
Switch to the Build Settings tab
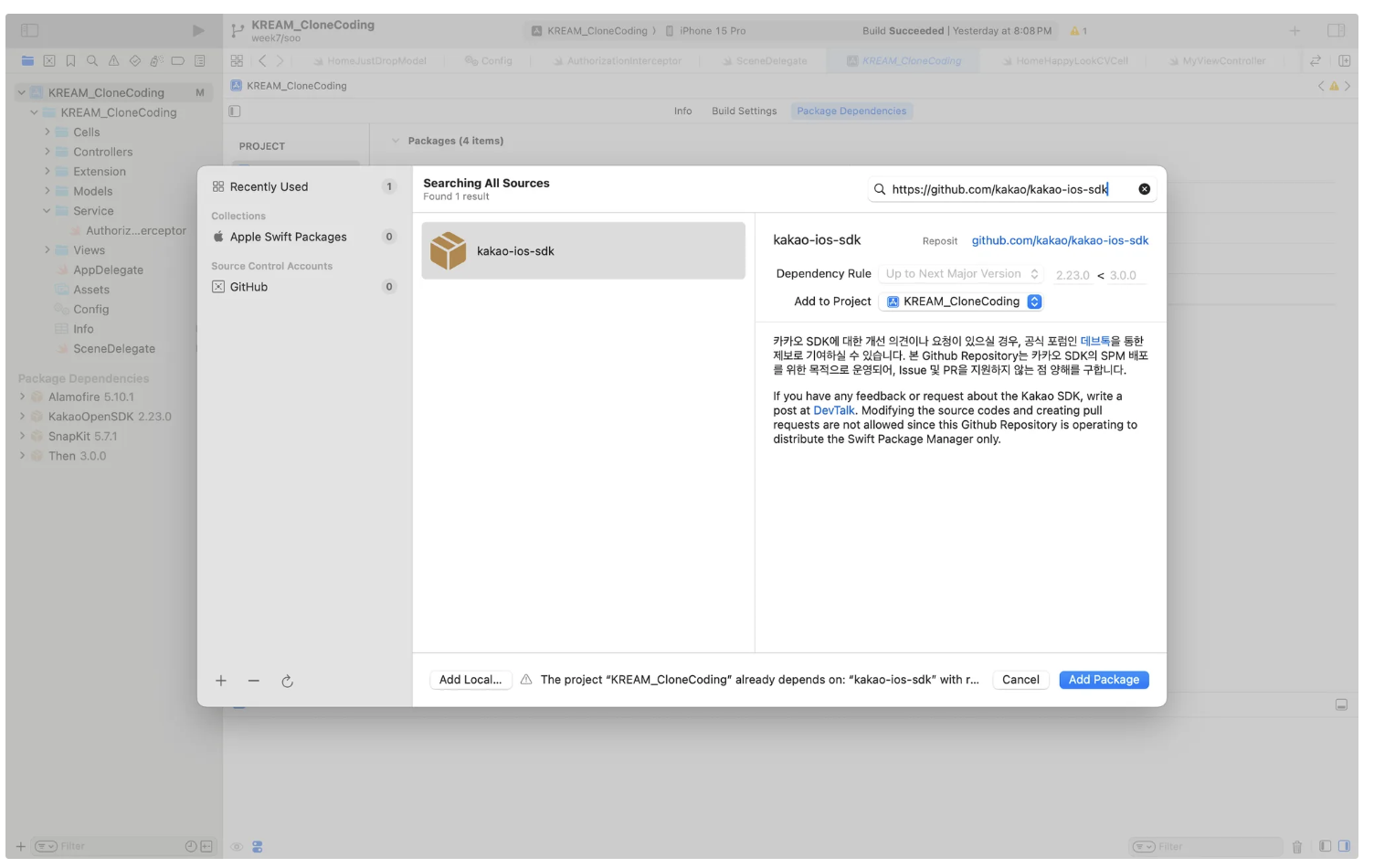[x=744, y=111]
